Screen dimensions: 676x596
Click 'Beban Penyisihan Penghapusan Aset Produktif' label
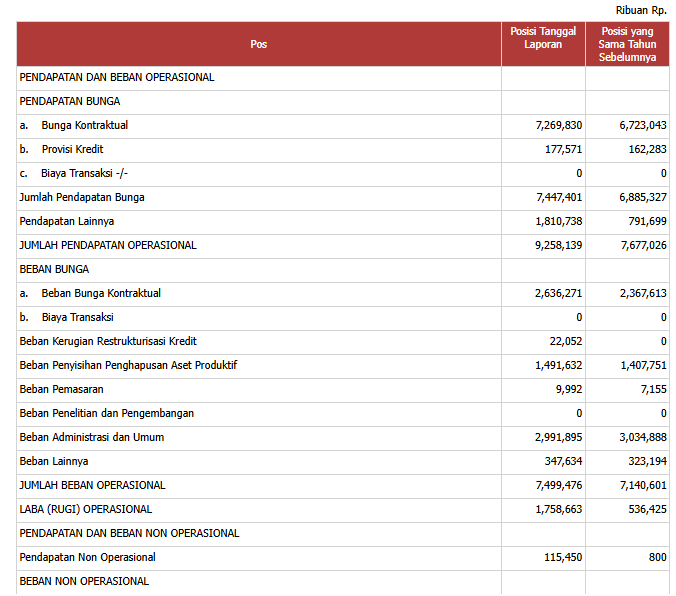128,365
